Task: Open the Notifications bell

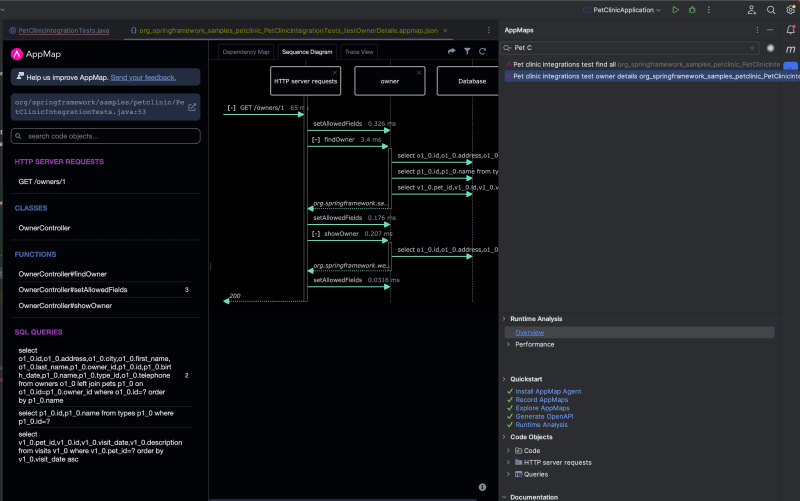Action: coord(790,30)
